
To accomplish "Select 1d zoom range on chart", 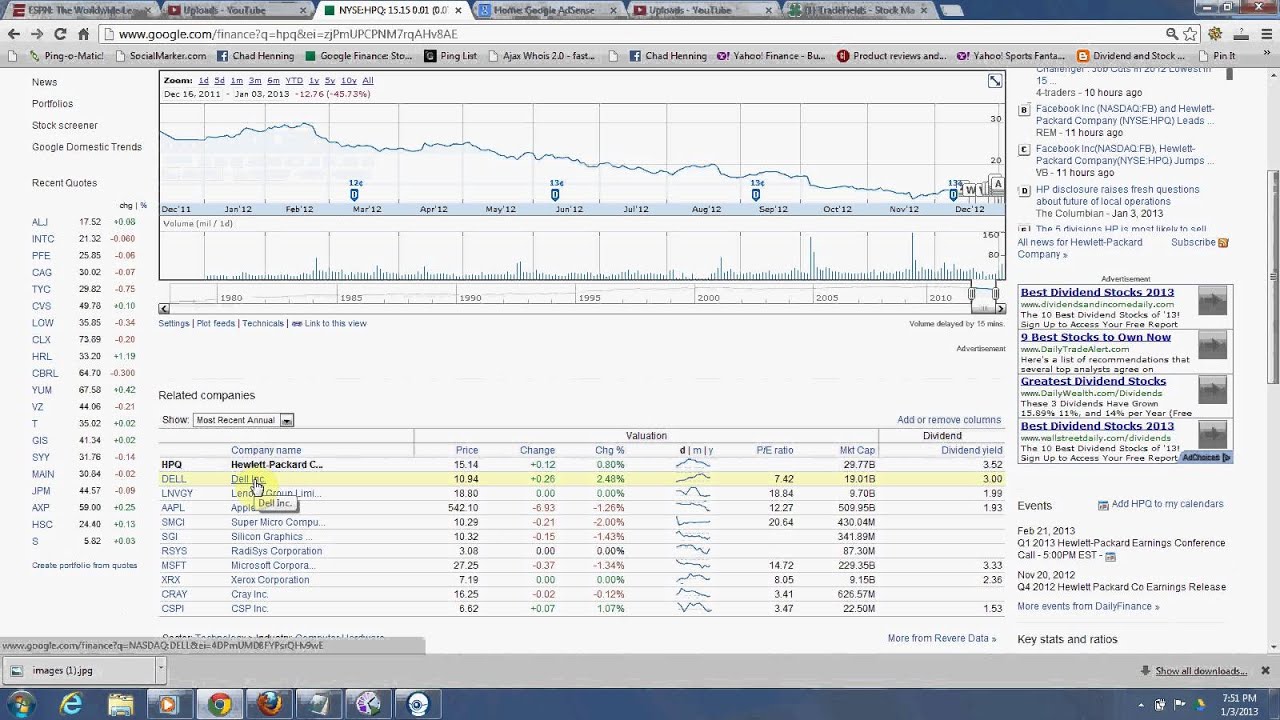I will (203, 80).
